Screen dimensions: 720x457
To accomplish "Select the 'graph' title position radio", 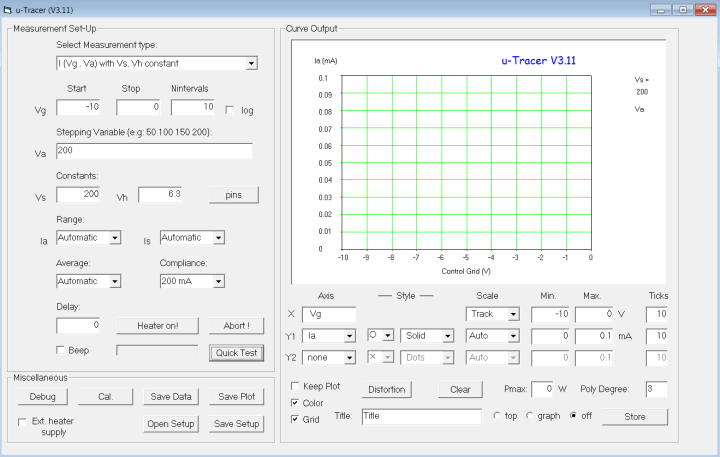I will [529, 416].
